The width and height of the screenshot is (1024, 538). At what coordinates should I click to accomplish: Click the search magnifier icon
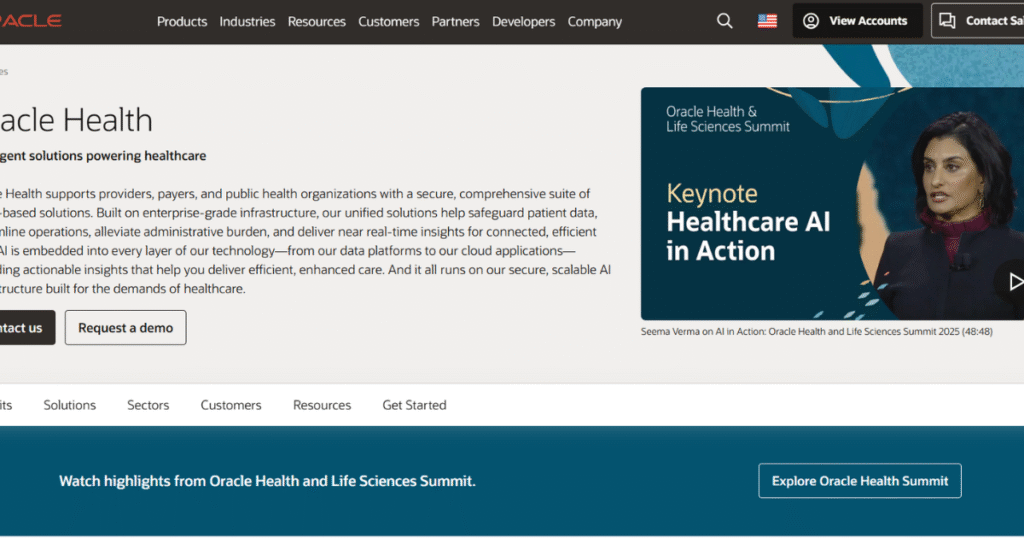pos(725,21)
